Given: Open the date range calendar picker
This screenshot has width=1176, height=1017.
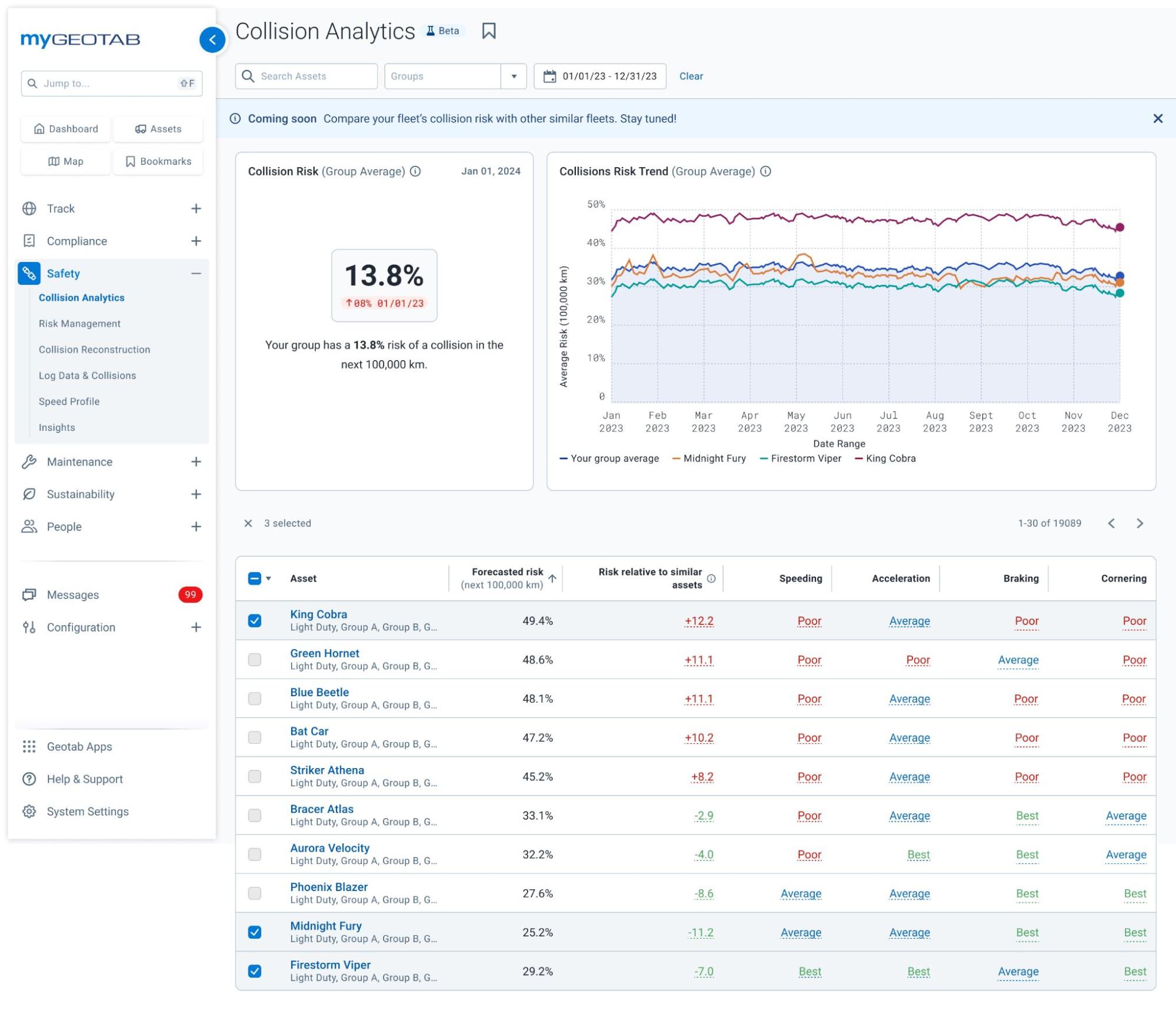Looking at the screenshot, I should coord(549,76).
